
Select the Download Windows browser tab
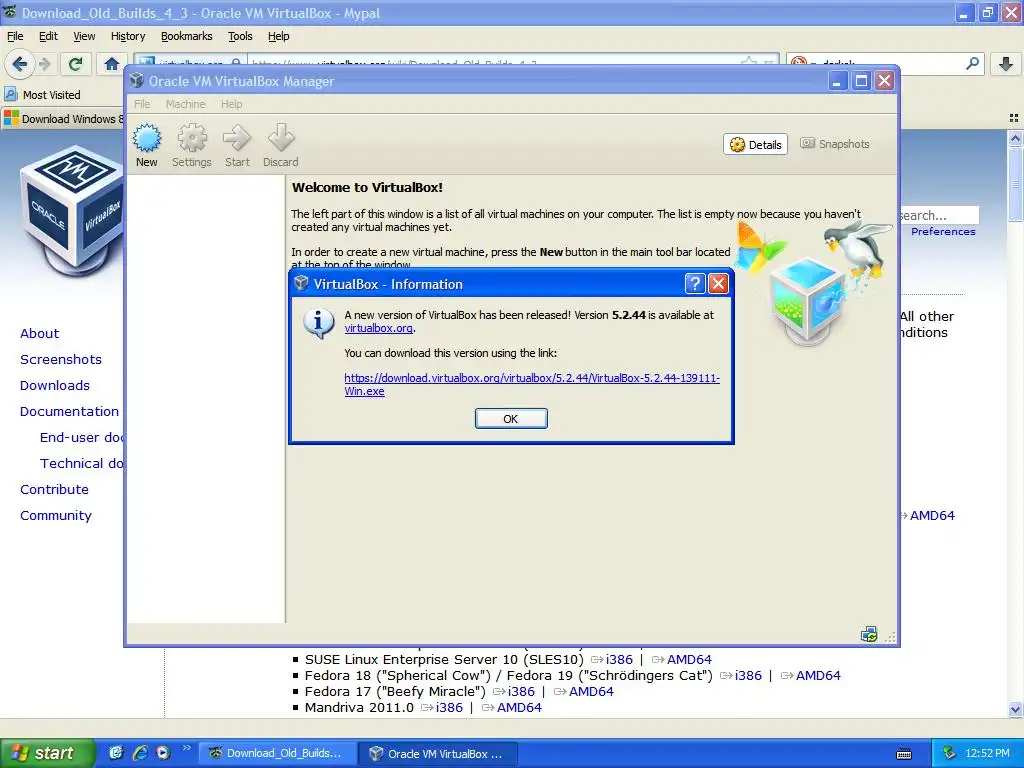pos(64,119)
